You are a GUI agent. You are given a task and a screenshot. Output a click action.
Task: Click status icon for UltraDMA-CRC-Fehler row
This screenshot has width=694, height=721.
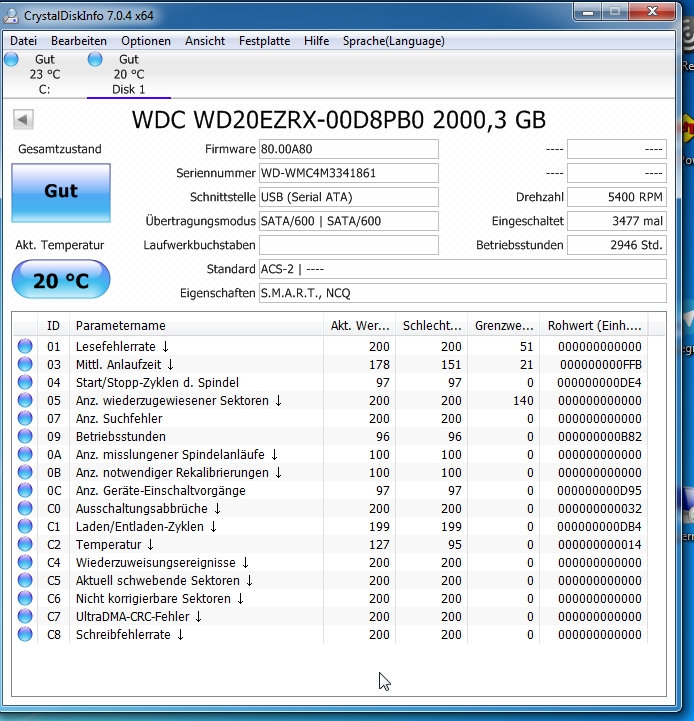pyautogui.click(x=25, y=616)
